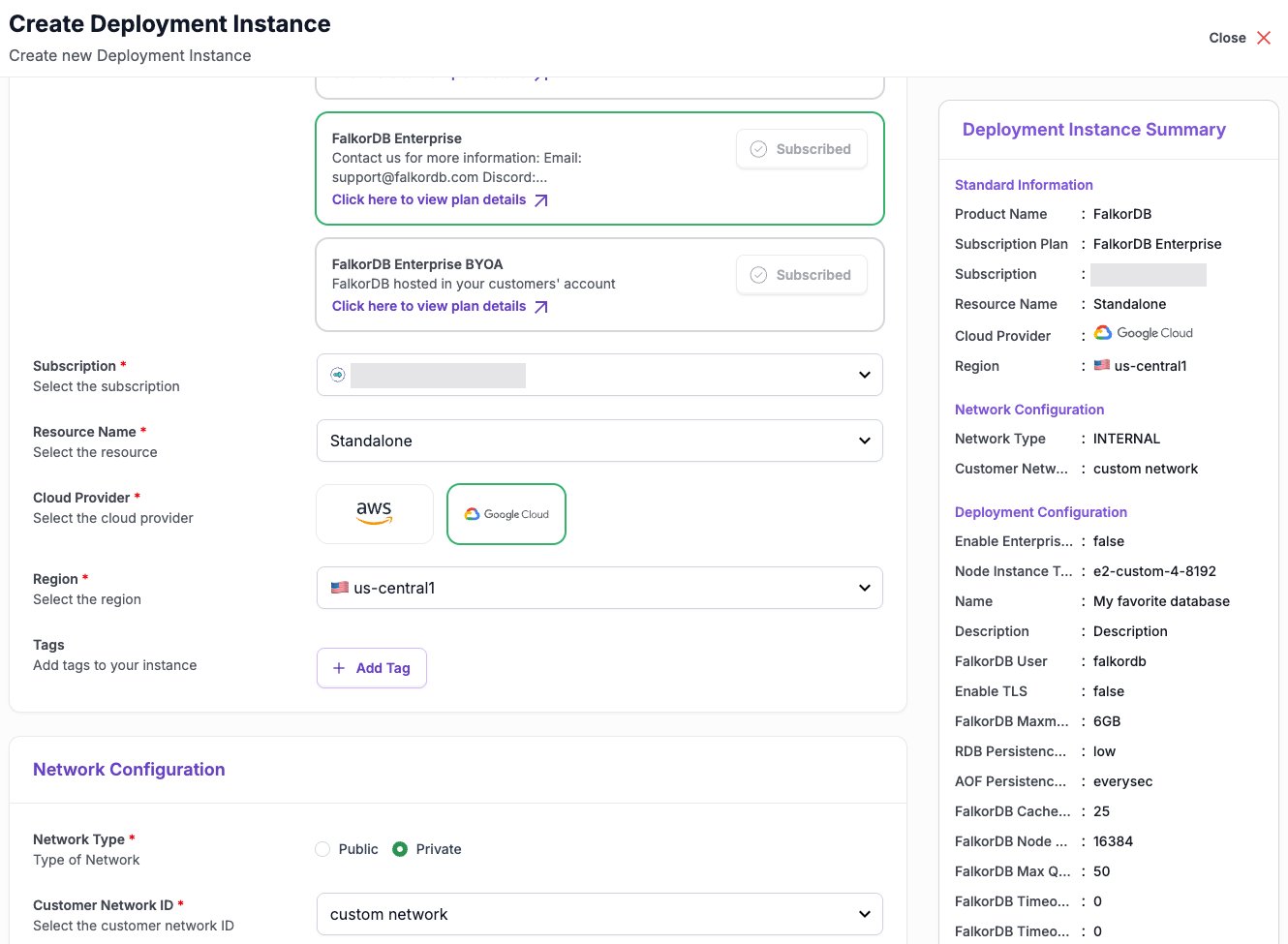Viewport: 1288px width, 944px height.
Task: Choose AWS as cloud provider
Action: coord(375,514)
